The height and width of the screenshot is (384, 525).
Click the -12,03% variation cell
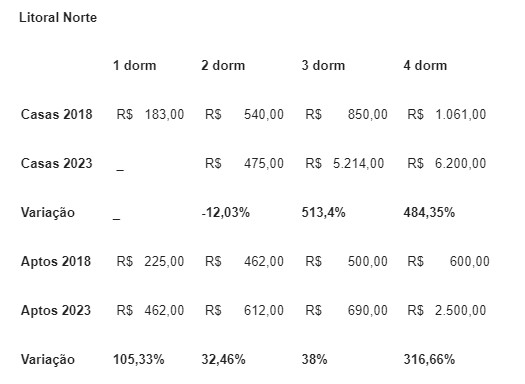pos(226,213)
